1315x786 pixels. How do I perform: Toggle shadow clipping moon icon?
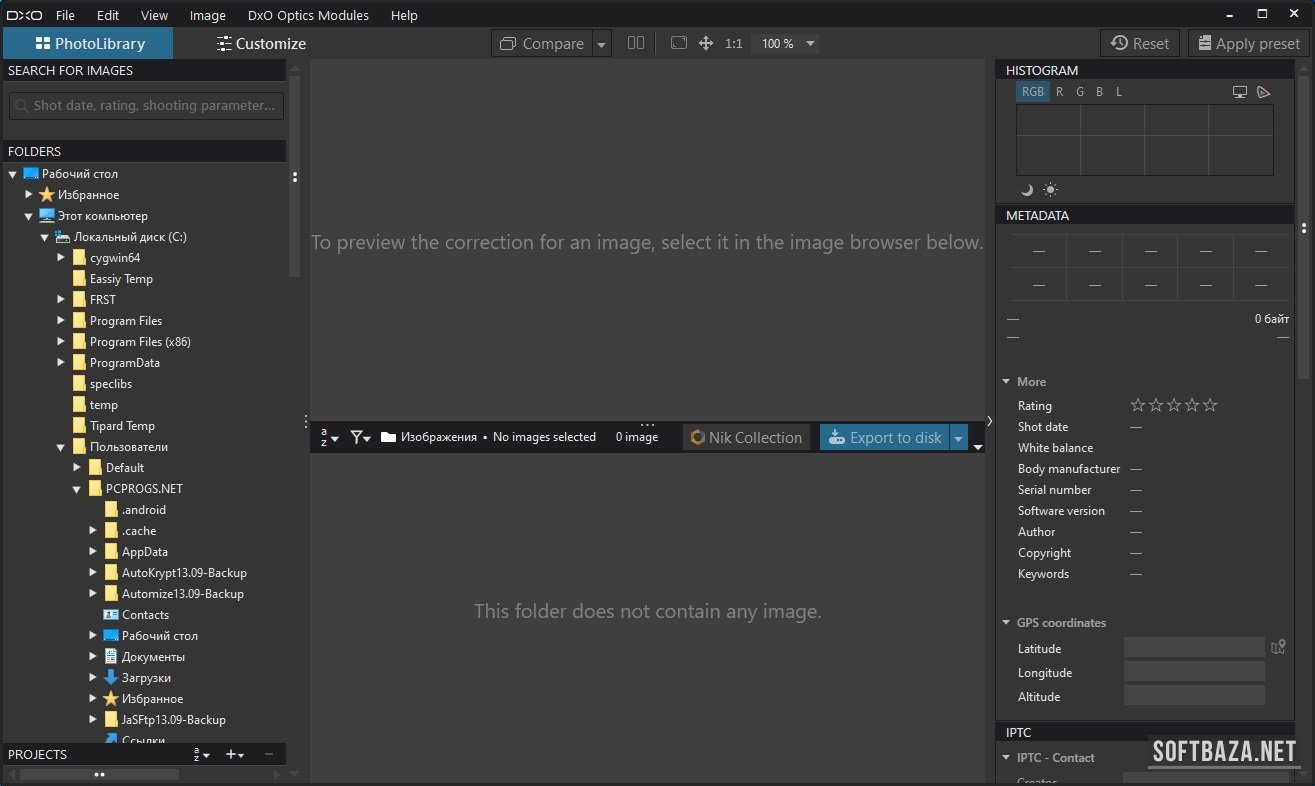tap(1027, 189)
